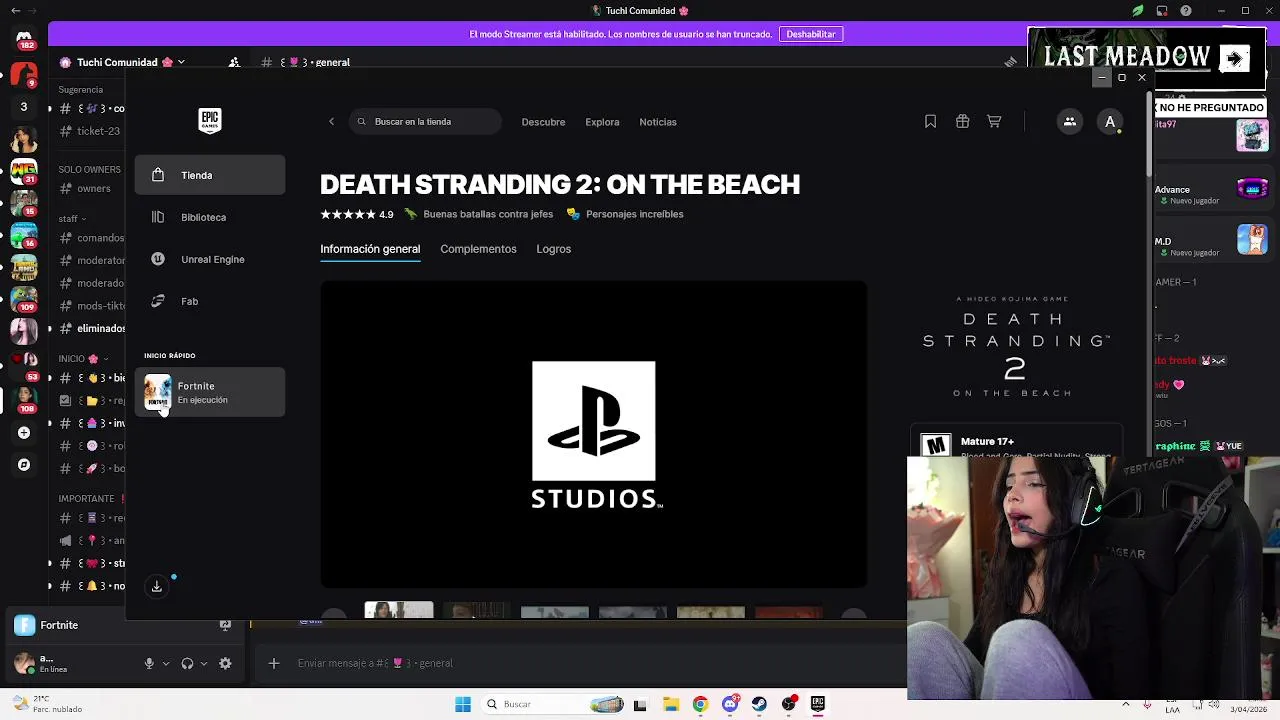Open Discord user settings gear

point(225,663)
